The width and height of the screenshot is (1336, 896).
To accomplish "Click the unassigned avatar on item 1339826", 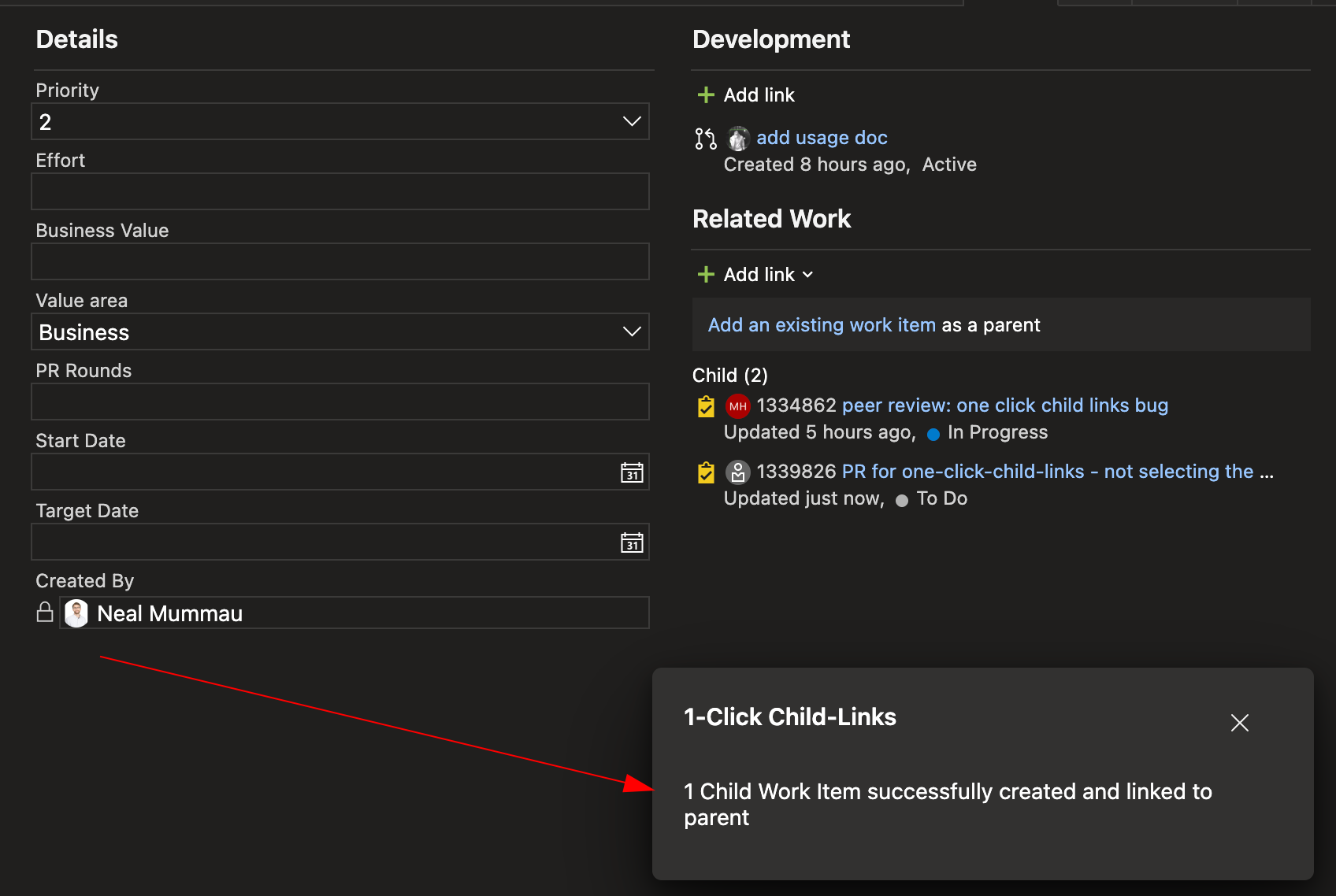I will 737,472.
